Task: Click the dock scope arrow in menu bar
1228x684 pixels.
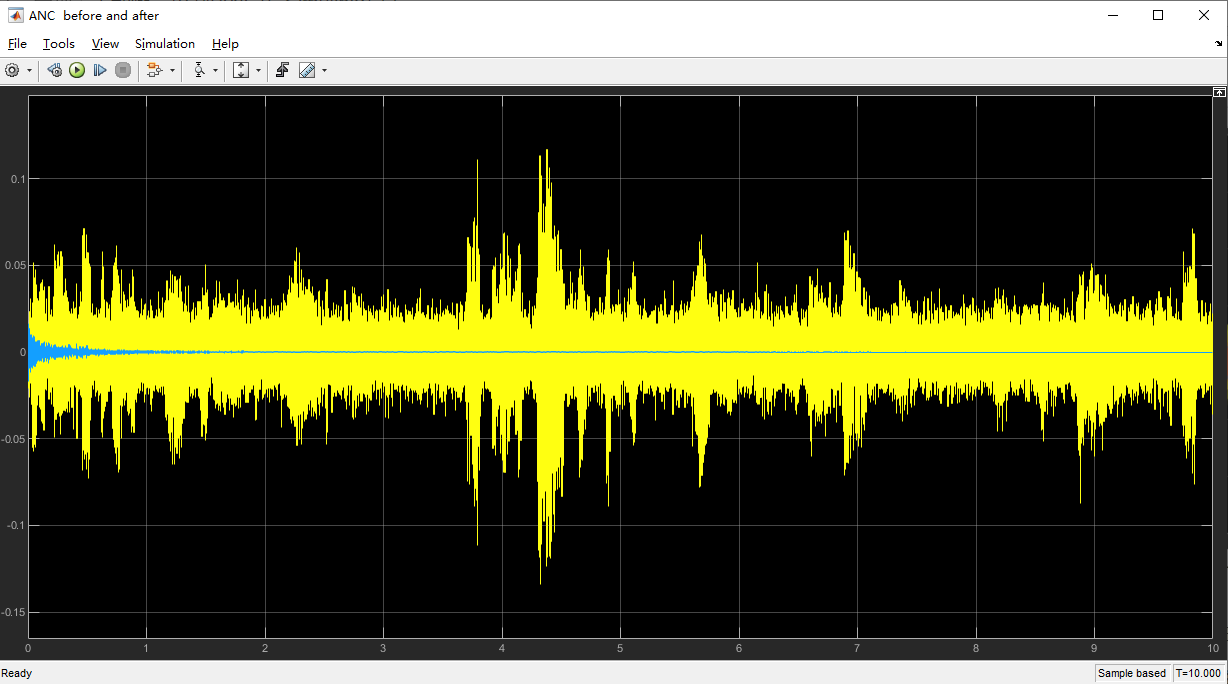Action: coord(1219,44)
